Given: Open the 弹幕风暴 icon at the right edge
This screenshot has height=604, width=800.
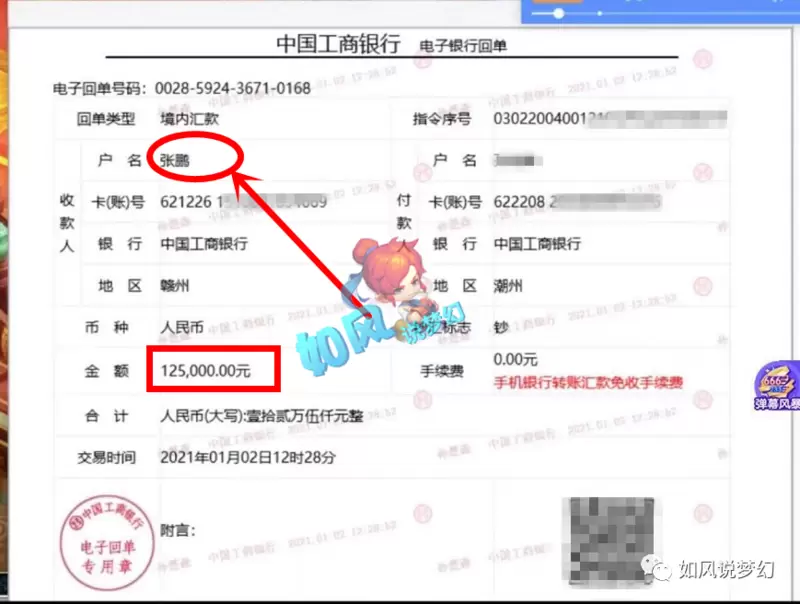Looking at the screenshot, I should pyautogui.click(x=777, y=385).
